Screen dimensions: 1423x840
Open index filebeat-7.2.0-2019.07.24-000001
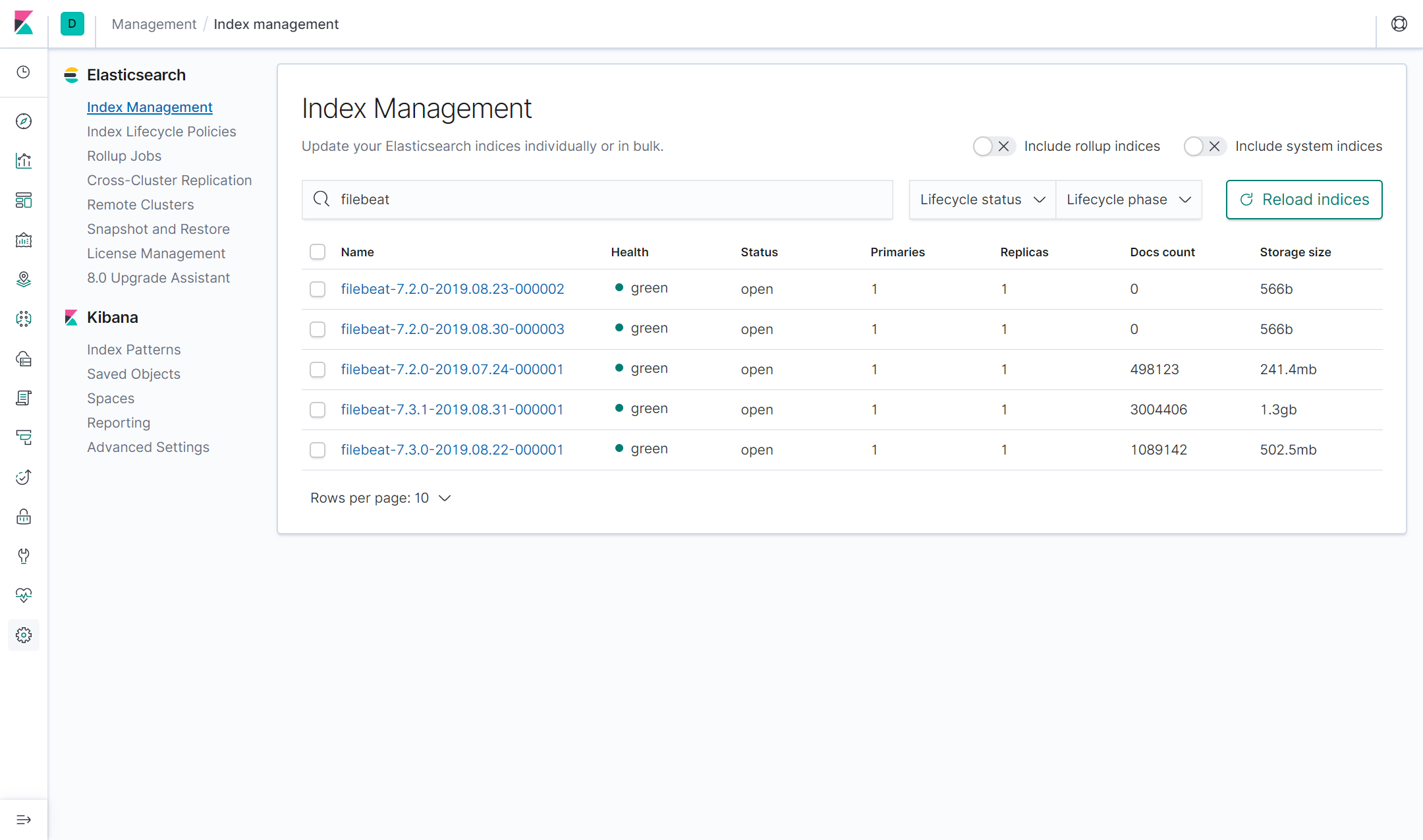(x=452, y=369)
